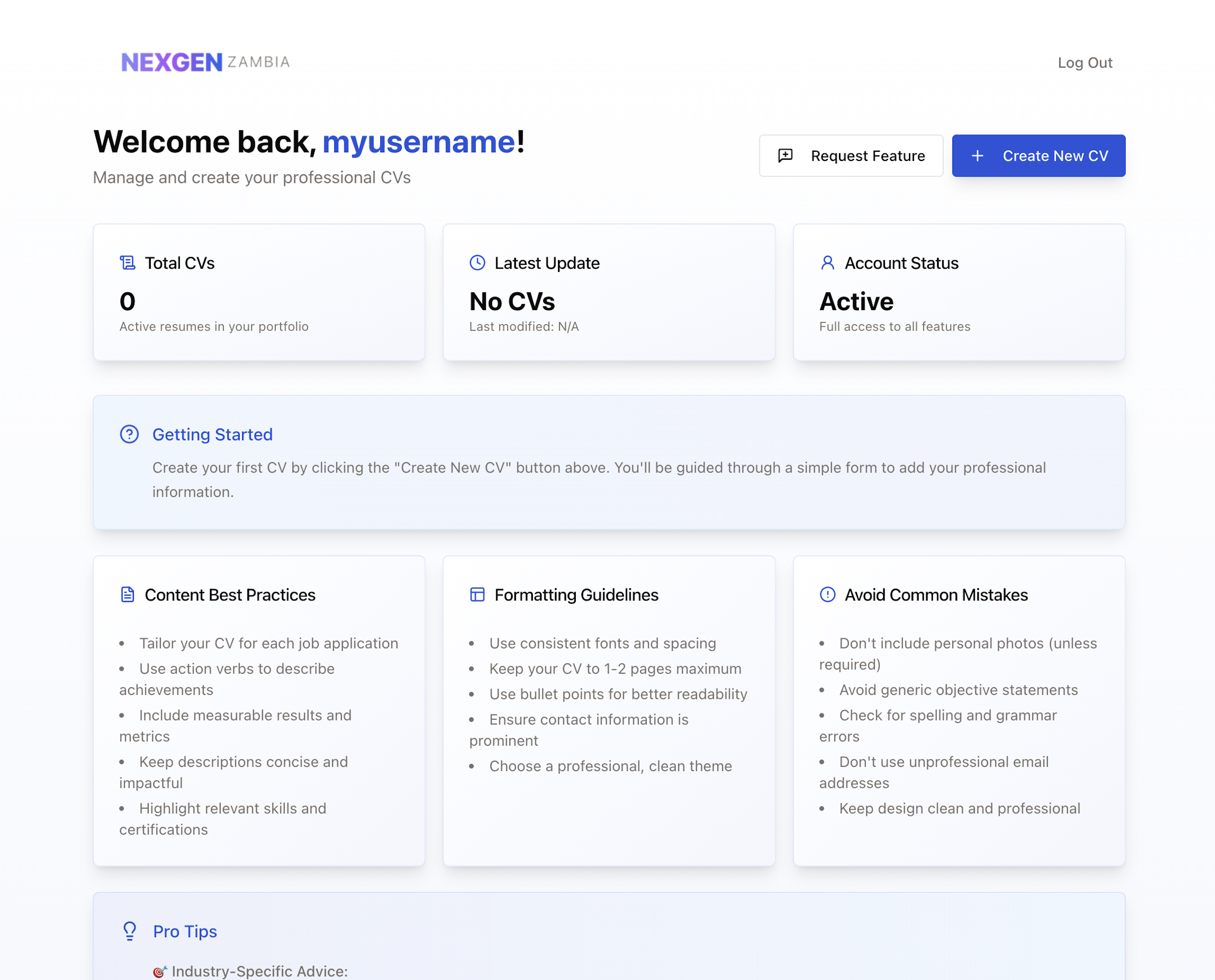Screen dimensions: 1215x980
Task: Click the 'myusername' text in the welcome heading
Action: (418, 142)
